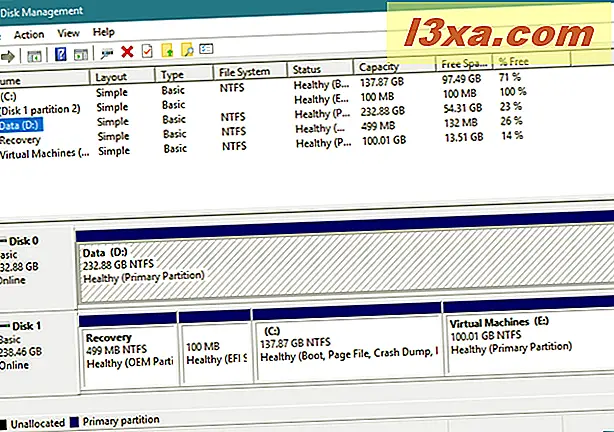Click the 71 % free cell
The image size is (614, 432).
pos(510,77)
